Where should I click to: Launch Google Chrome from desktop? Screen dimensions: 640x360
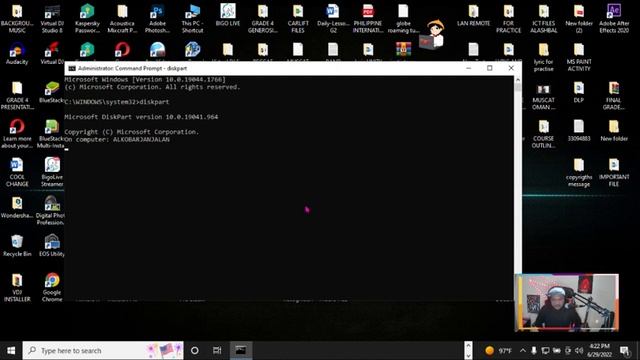52,287
